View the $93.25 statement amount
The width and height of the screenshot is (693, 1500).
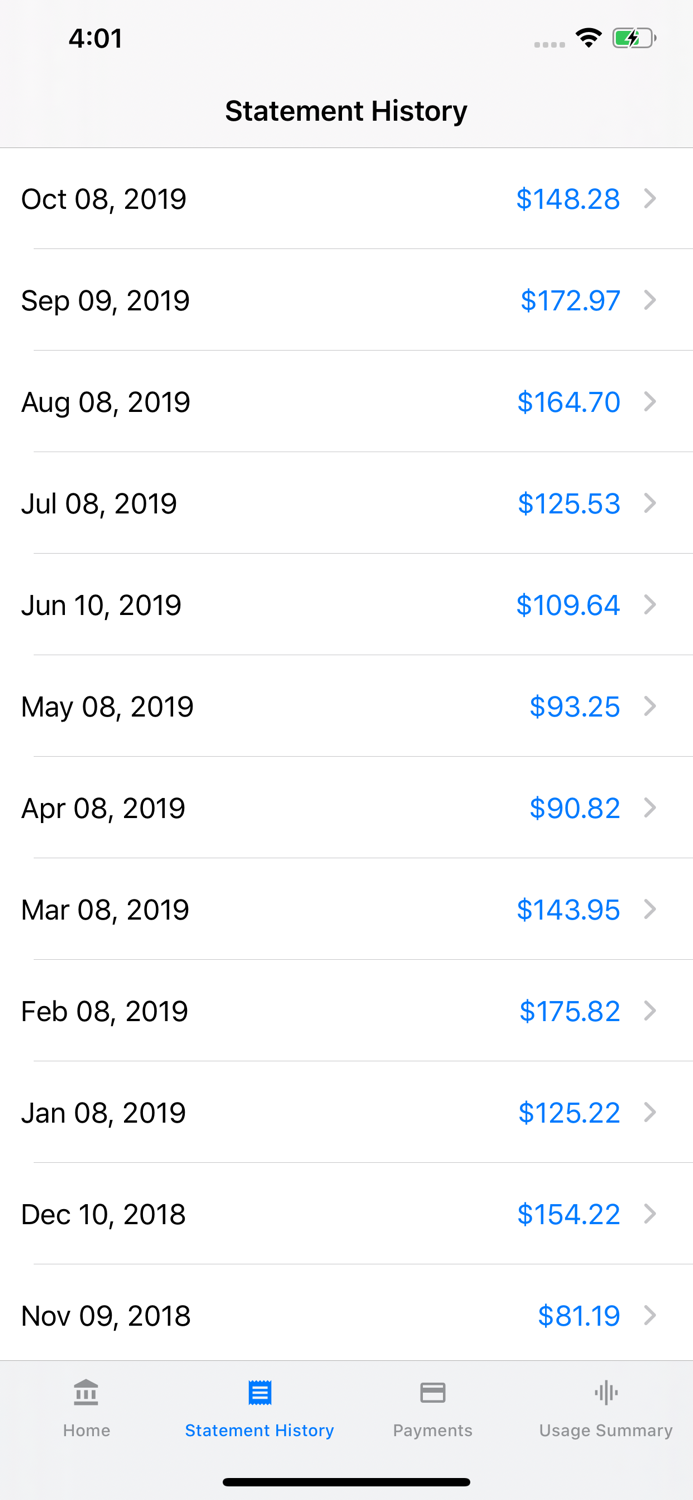(575, 707)
